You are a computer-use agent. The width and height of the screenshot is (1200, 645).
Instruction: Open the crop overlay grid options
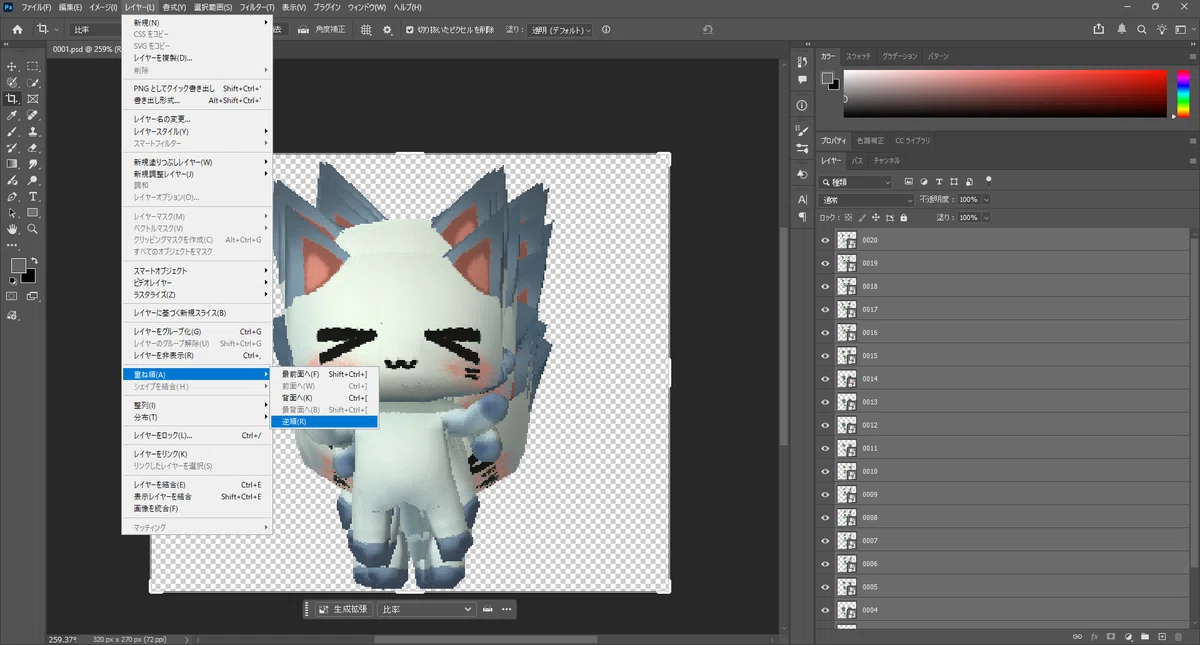pyautogui.click(x=366, y=30)
